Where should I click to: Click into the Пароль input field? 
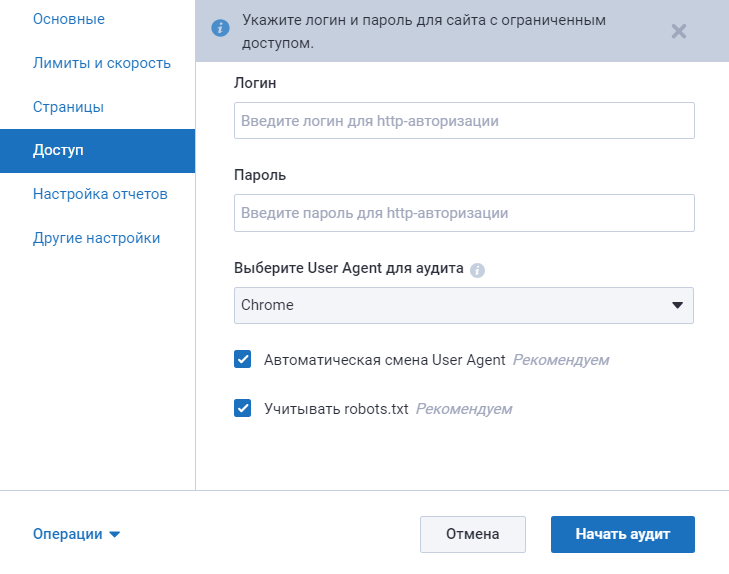point(463,213)
